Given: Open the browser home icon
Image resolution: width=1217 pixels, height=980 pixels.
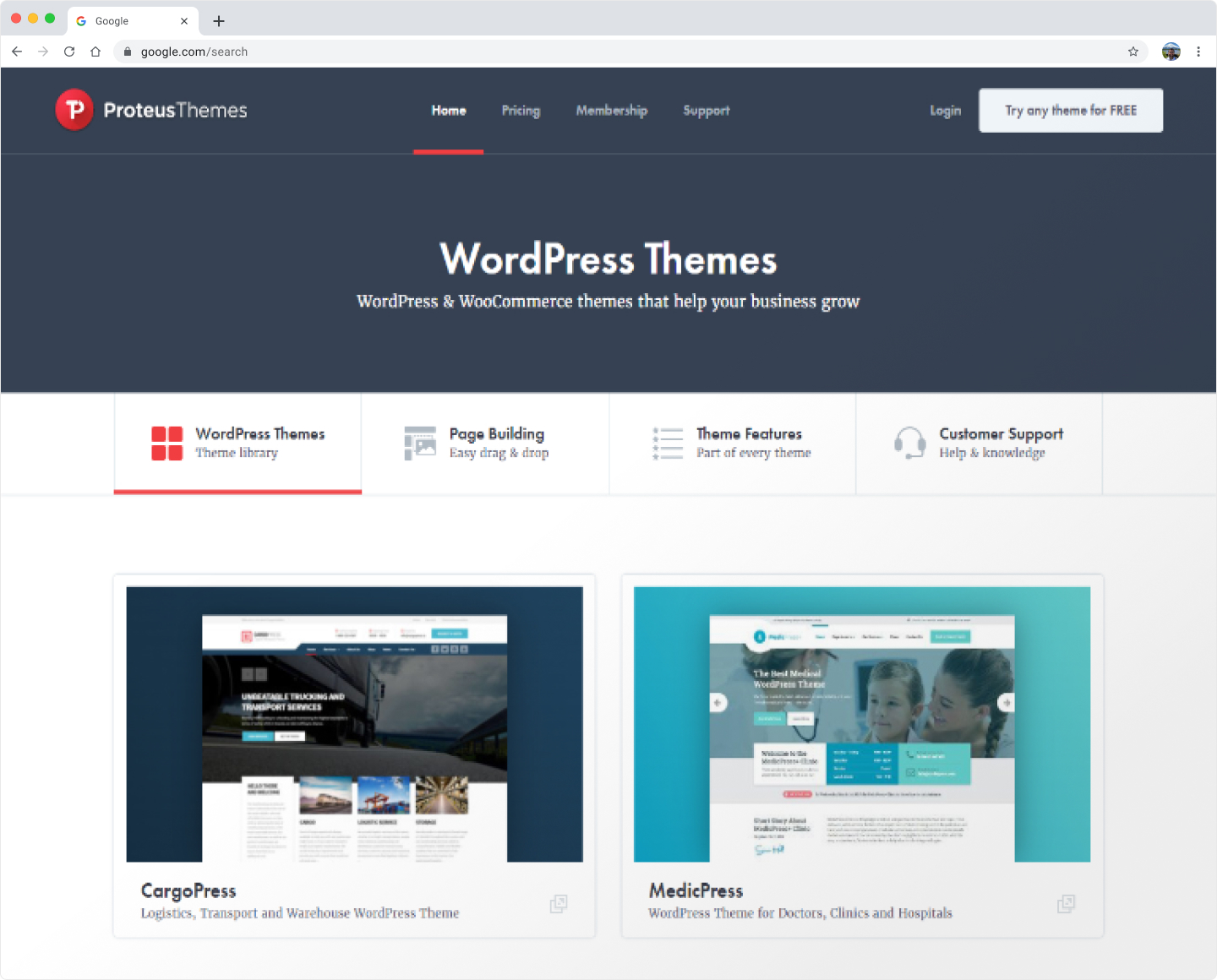Looking at the screenshot, I should pyautogui.click(x=96, y=52).
